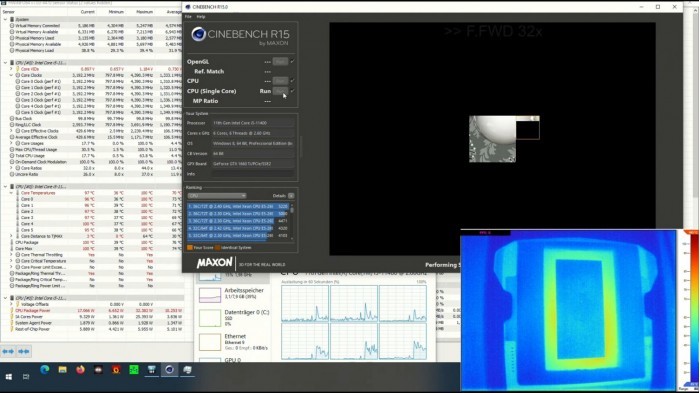Expand the Core VIDs sensor node
This screenshot has width=700, height=393.
[x=11, y=69]
